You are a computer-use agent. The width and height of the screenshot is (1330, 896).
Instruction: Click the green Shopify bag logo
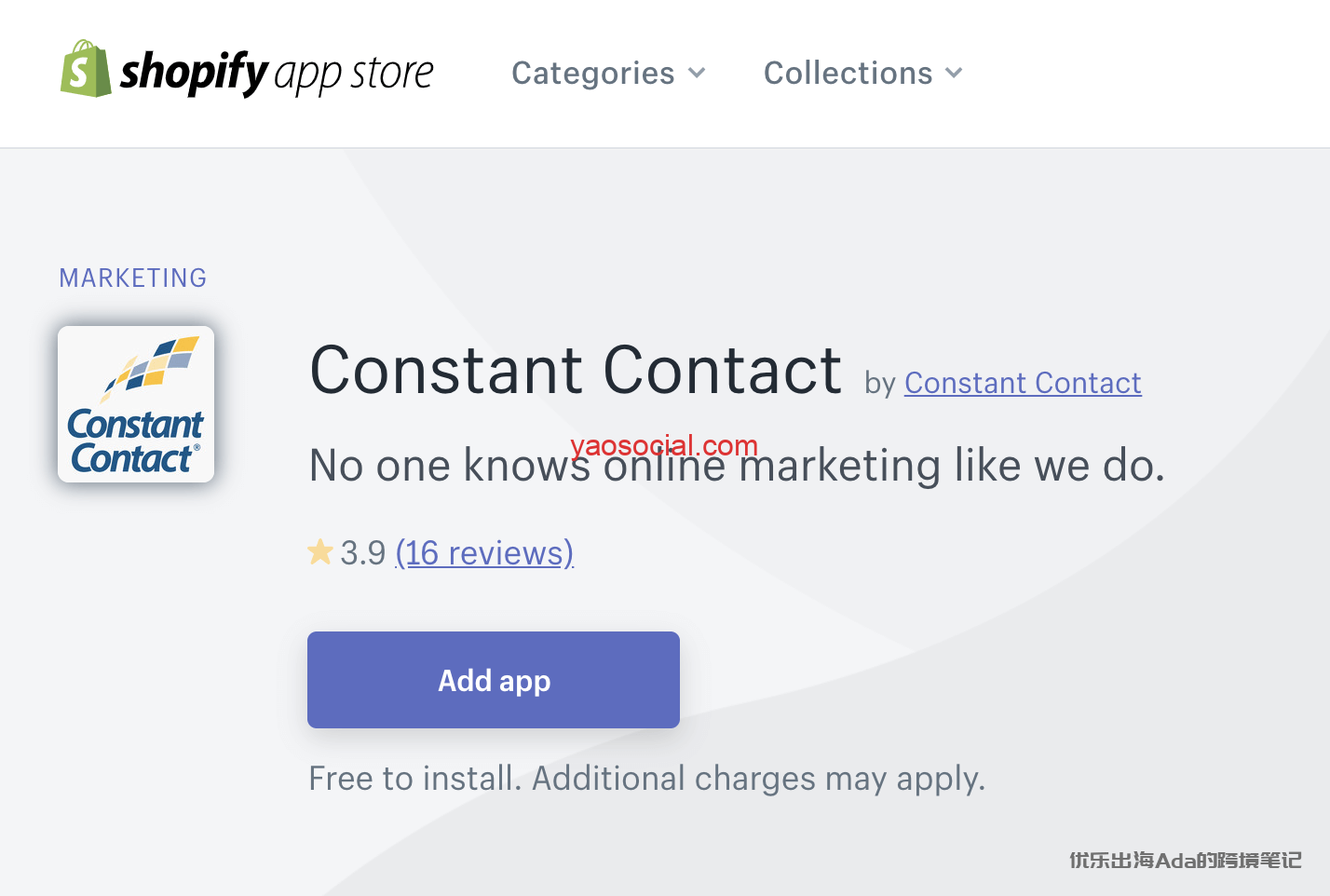tap(86, 69)
